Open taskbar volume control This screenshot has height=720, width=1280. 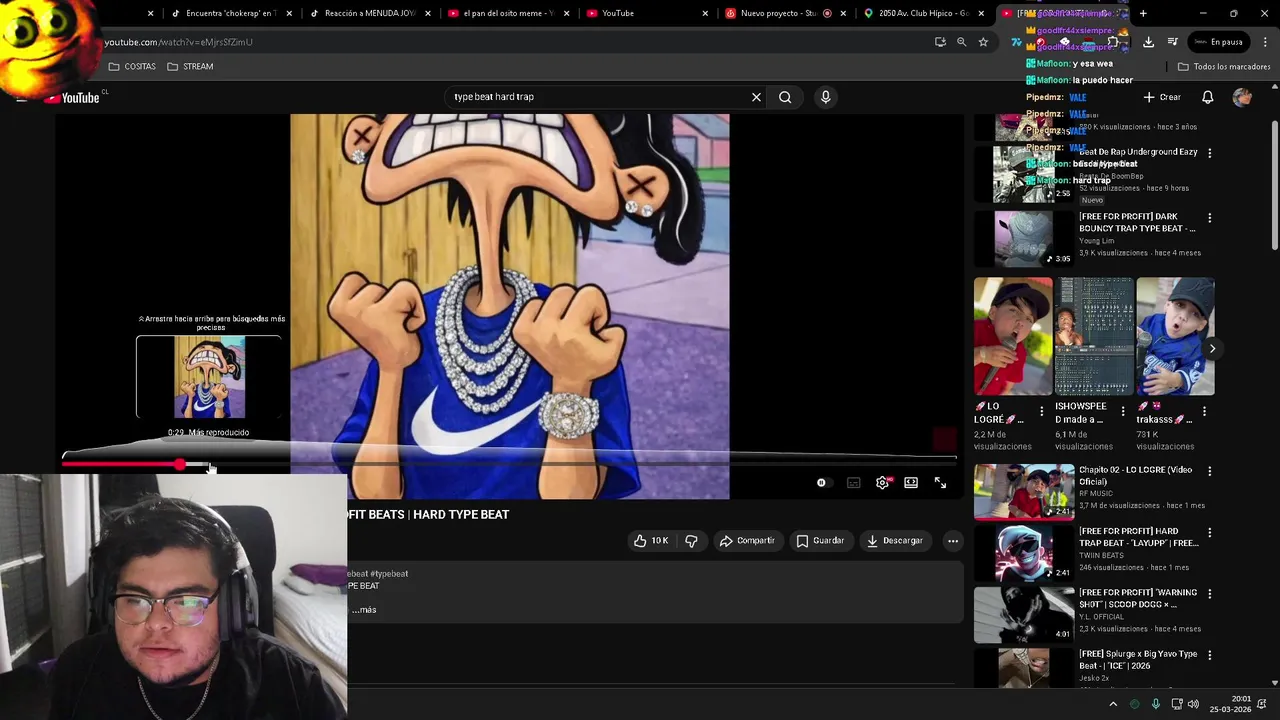[1193, 704]
